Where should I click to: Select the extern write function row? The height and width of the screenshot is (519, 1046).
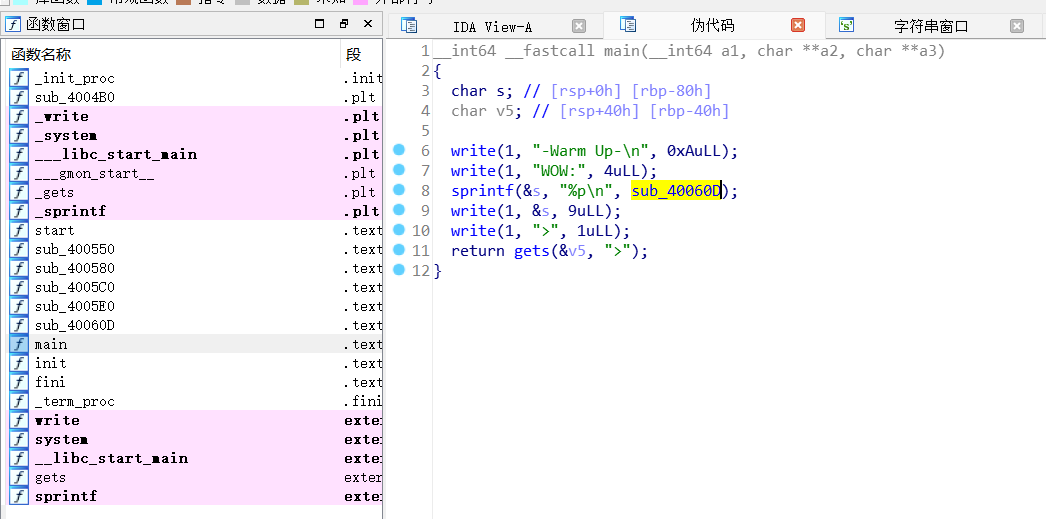(x=195, y=420)
